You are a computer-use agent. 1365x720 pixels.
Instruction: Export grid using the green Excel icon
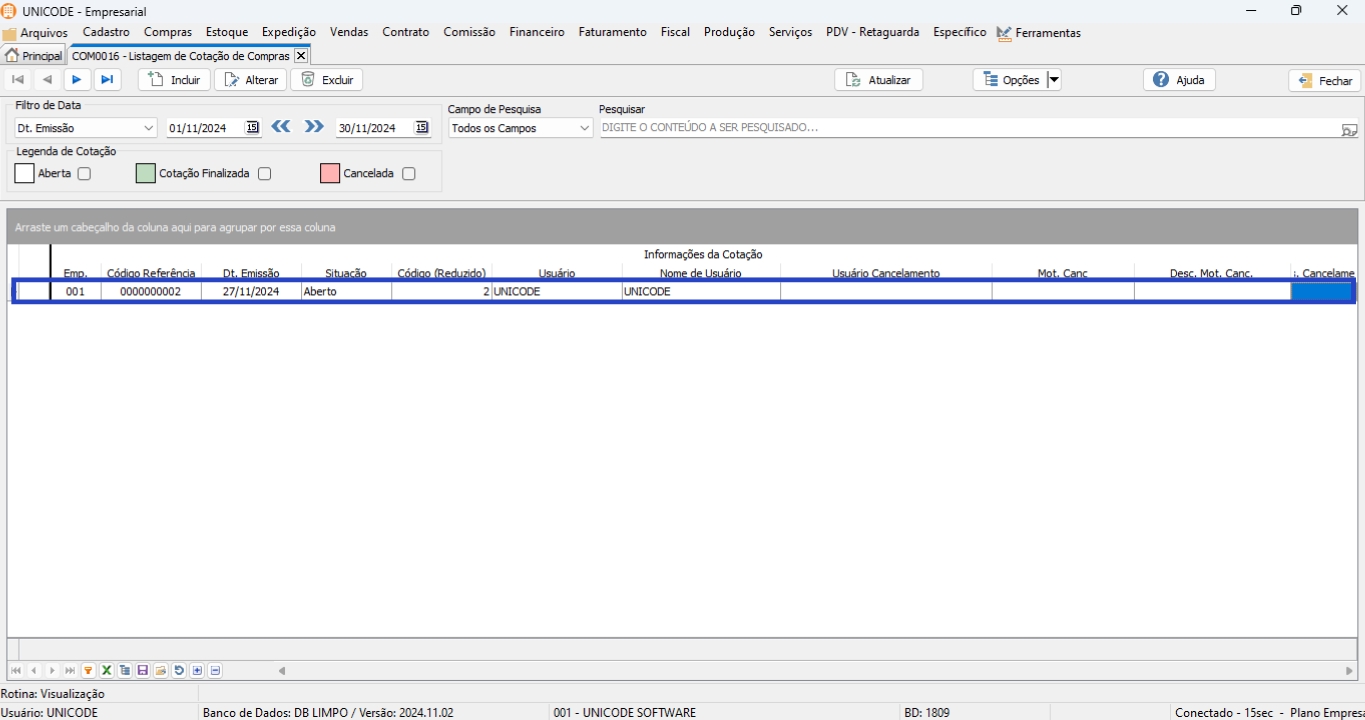click(x=107, y=671)
